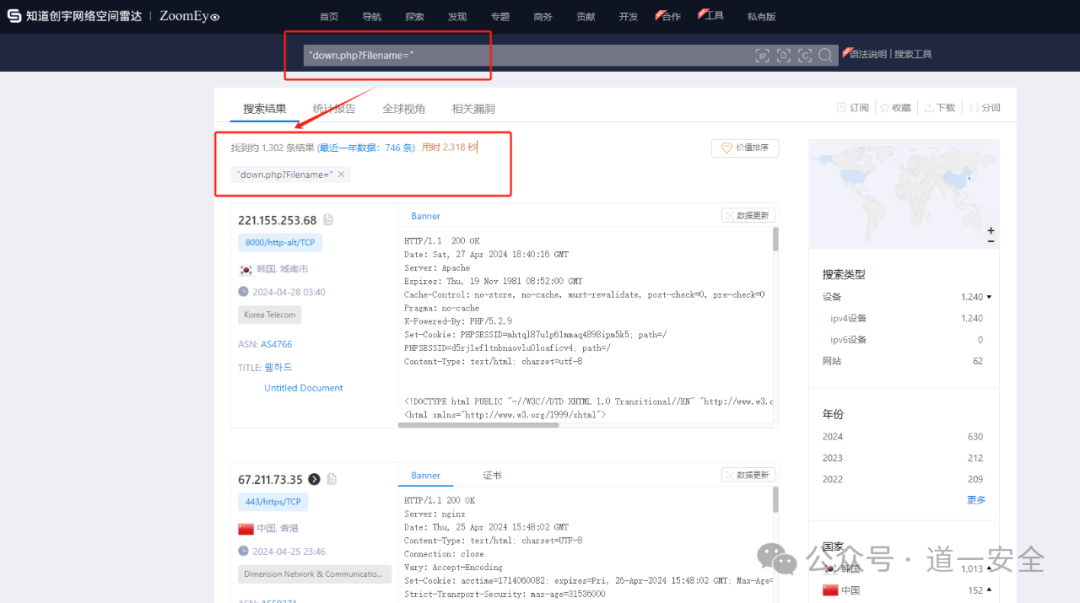Screen dimensions: 1080x603
Task: Open the 合作 menu item
Action: click(x=669, y=17)
